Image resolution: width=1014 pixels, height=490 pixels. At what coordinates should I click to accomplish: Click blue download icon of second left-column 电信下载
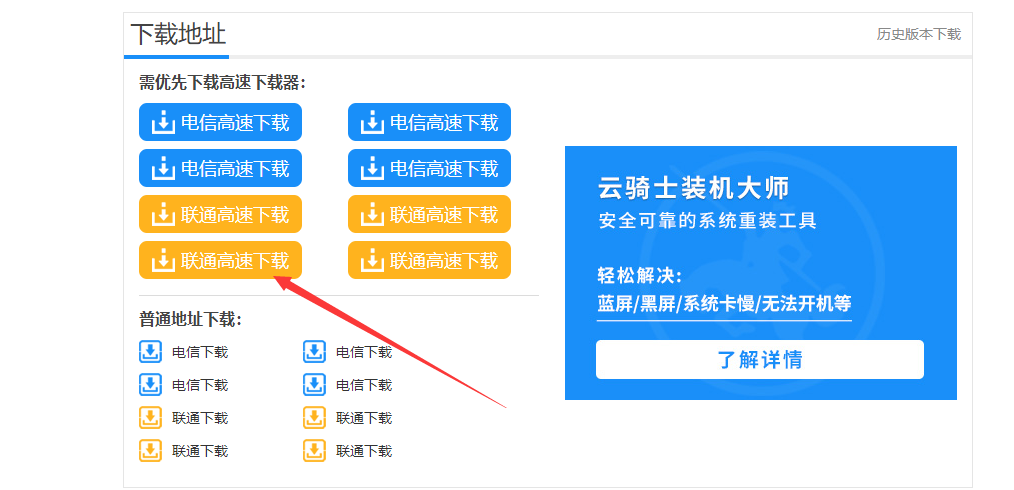pyautogui.click(x=150, y=385)
